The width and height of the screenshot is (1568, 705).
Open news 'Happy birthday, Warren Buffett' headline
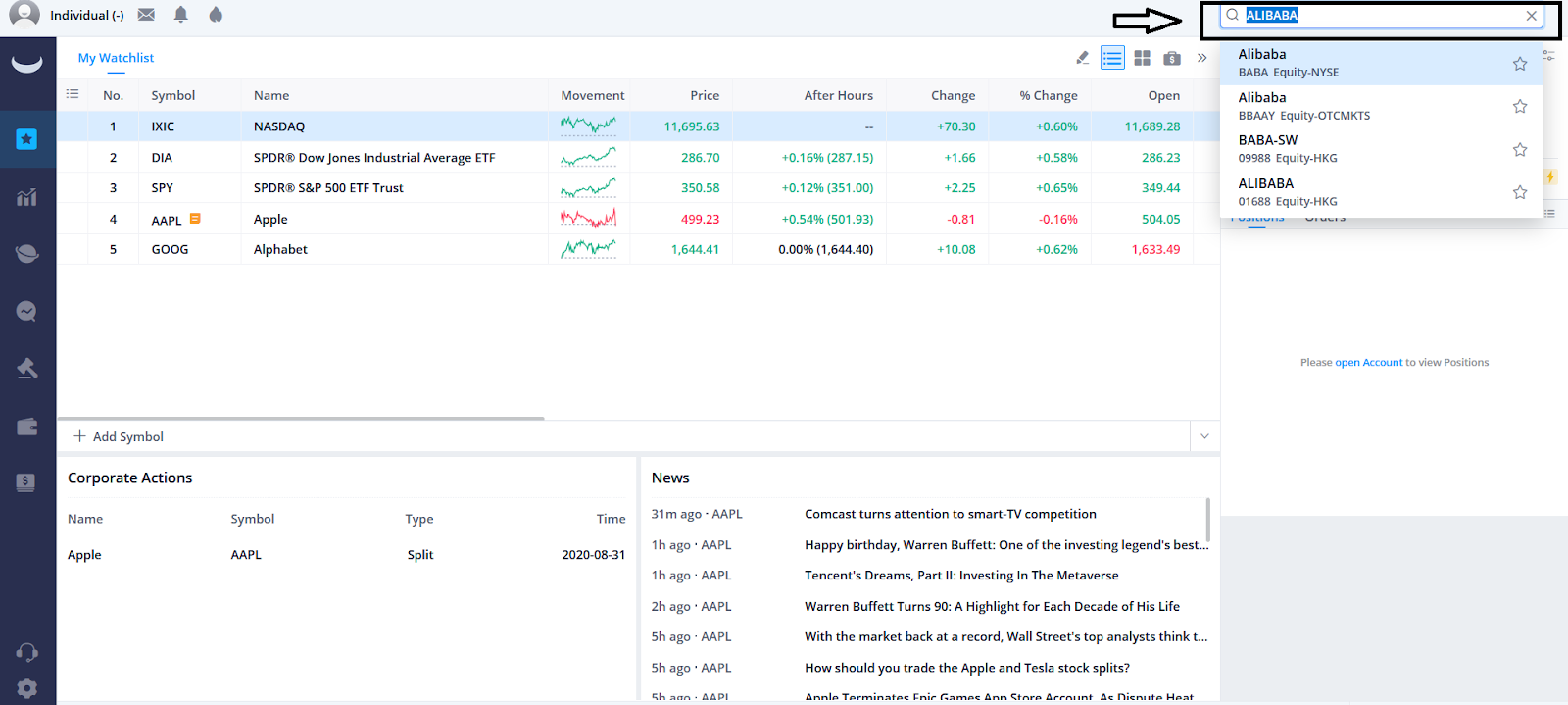(x=1006, y=544)
